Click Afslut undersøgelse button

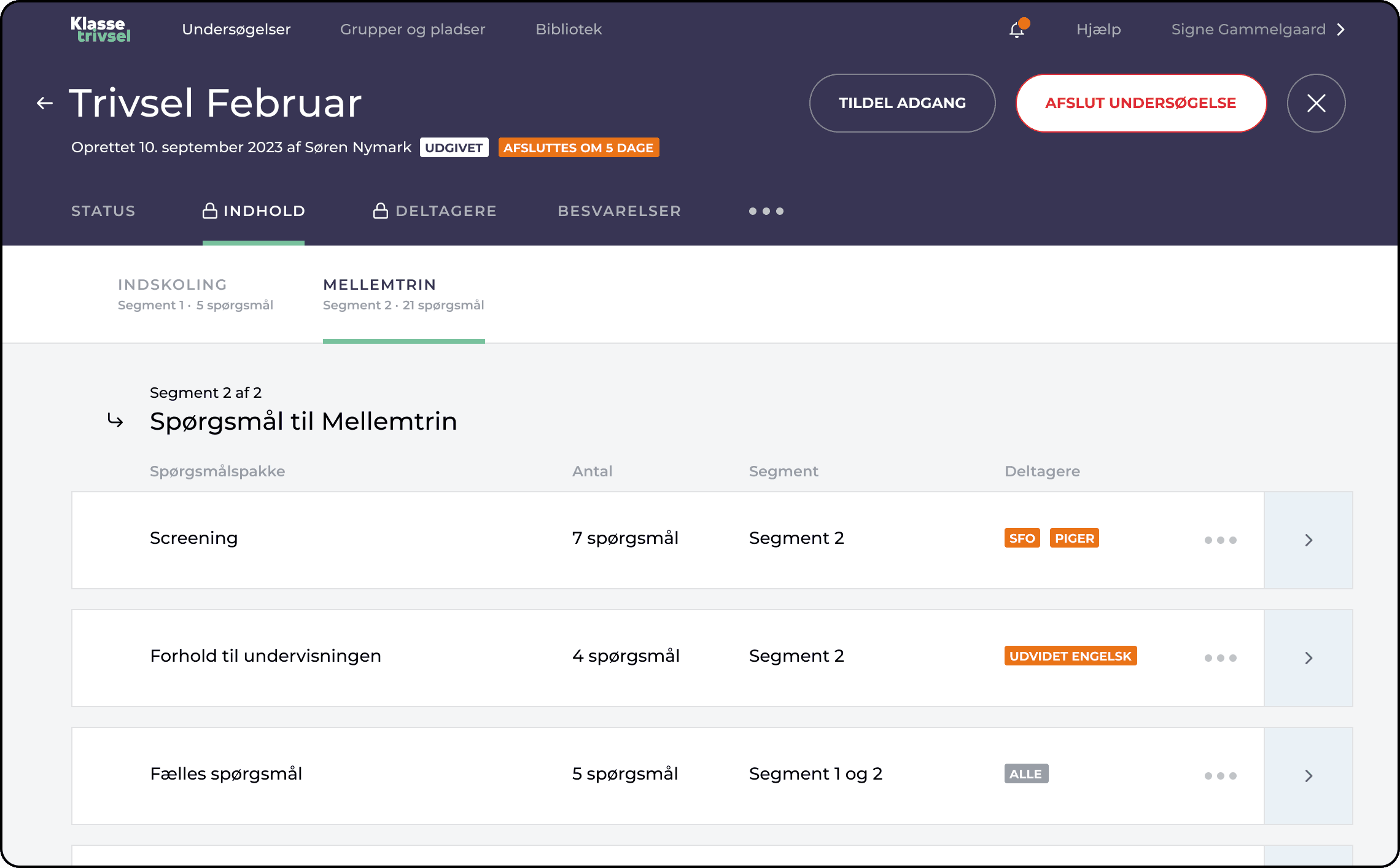coord(1141,103)
